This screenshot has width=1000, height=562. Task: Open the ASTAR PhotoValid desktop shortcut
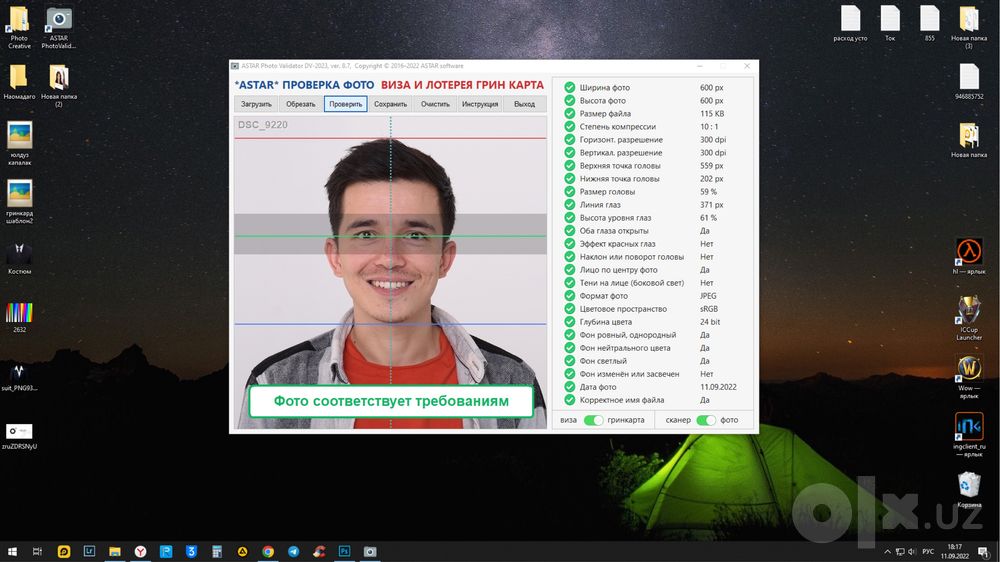(x=59, y=27)
